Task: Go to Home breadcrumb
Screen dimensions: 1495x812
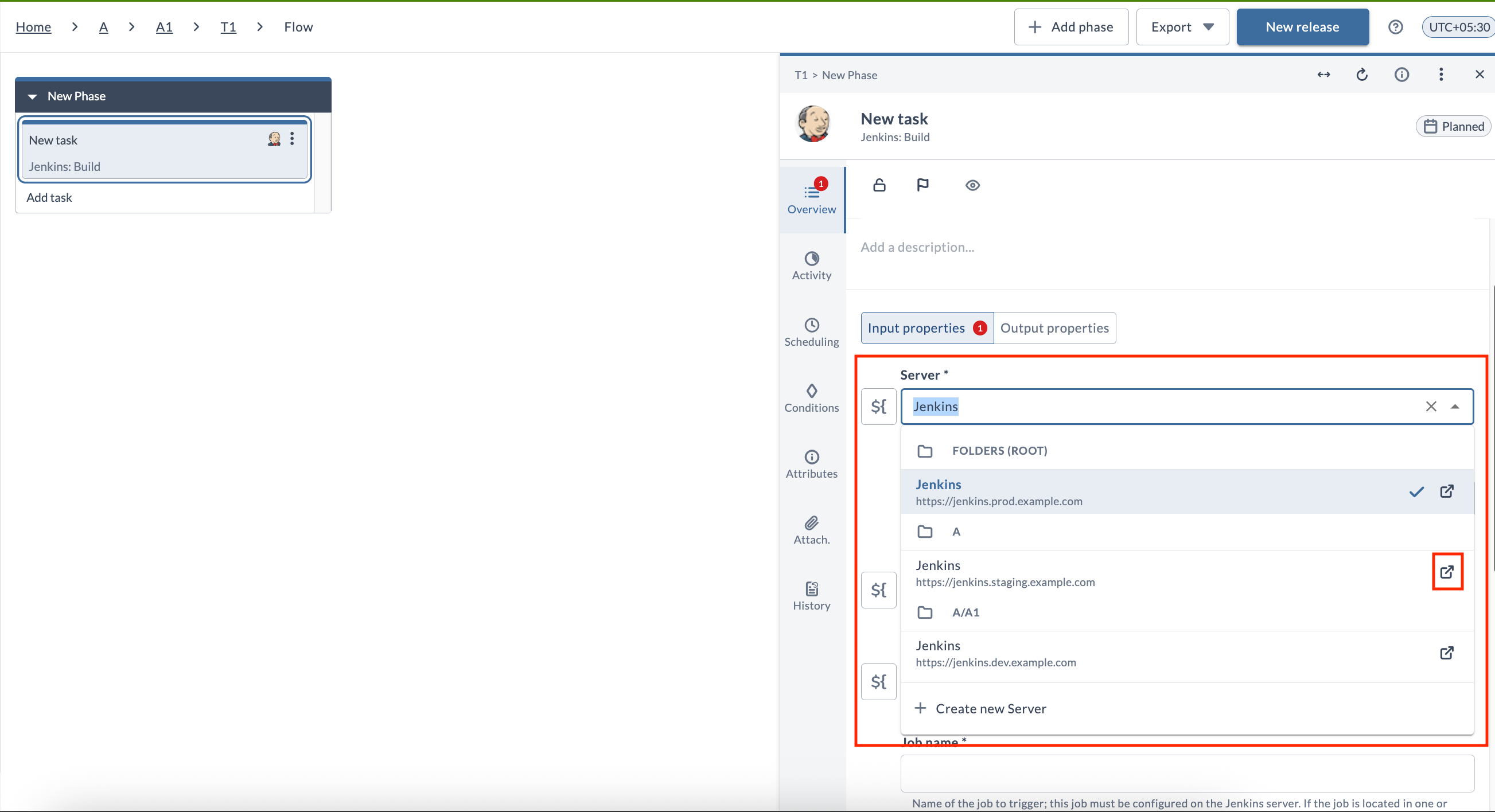Action: (x=33, y=27)
